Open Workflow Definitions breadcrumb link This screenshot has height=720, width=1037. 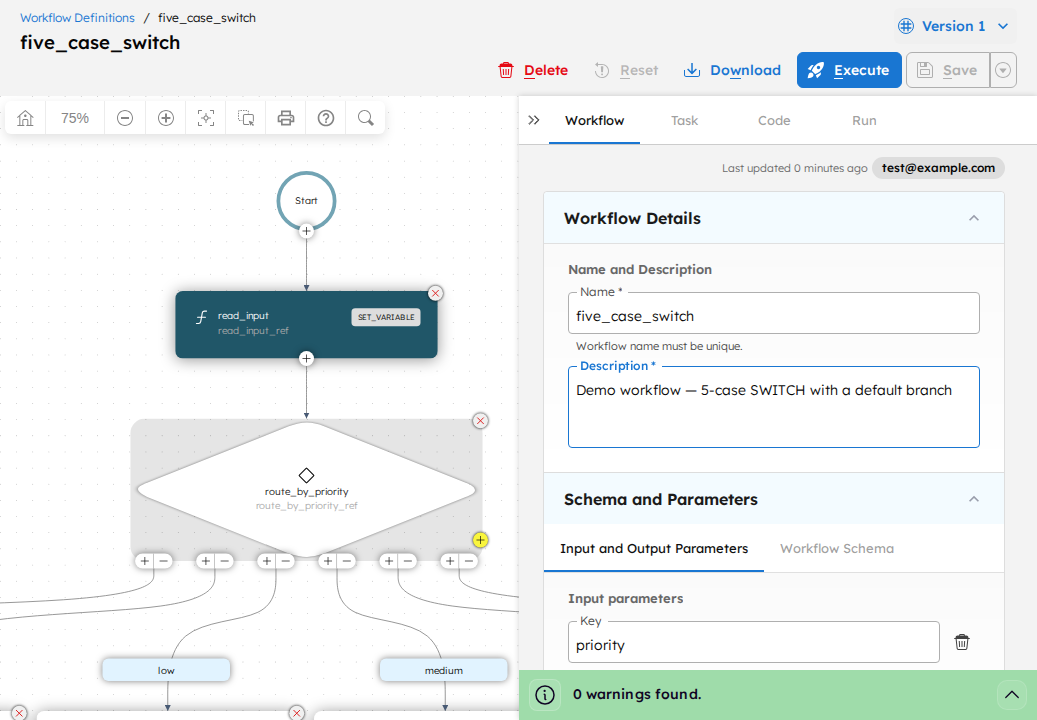click(x=77, y=18)
